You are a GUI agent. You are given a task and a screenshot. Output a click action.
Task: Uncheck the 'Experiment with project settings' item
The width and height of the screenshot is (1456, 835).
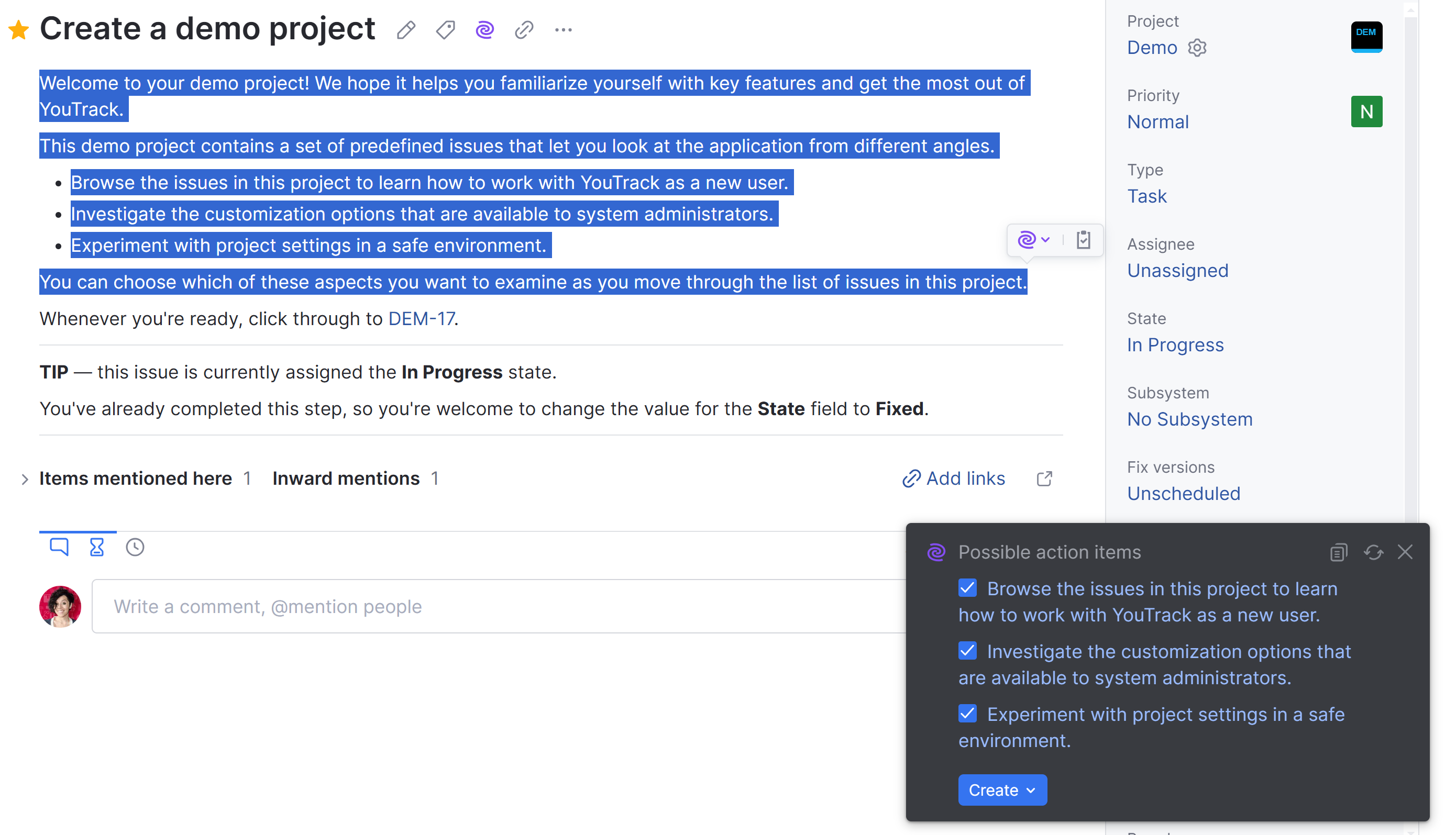coord(967,714)
